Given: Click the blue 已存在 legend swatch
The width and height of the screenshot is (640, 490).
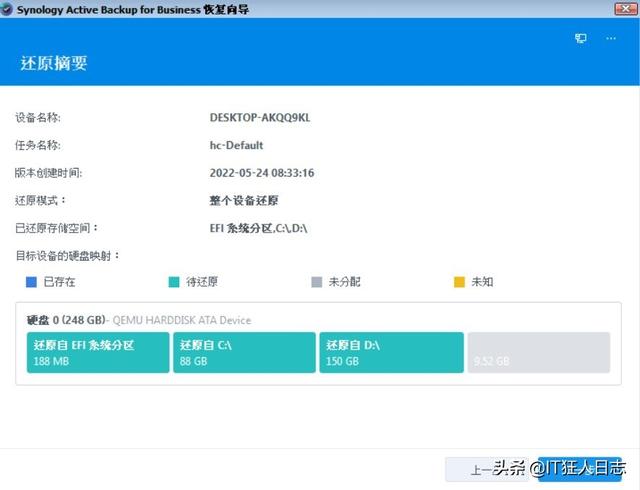Looking at the screenshot, I should point(31,282).
